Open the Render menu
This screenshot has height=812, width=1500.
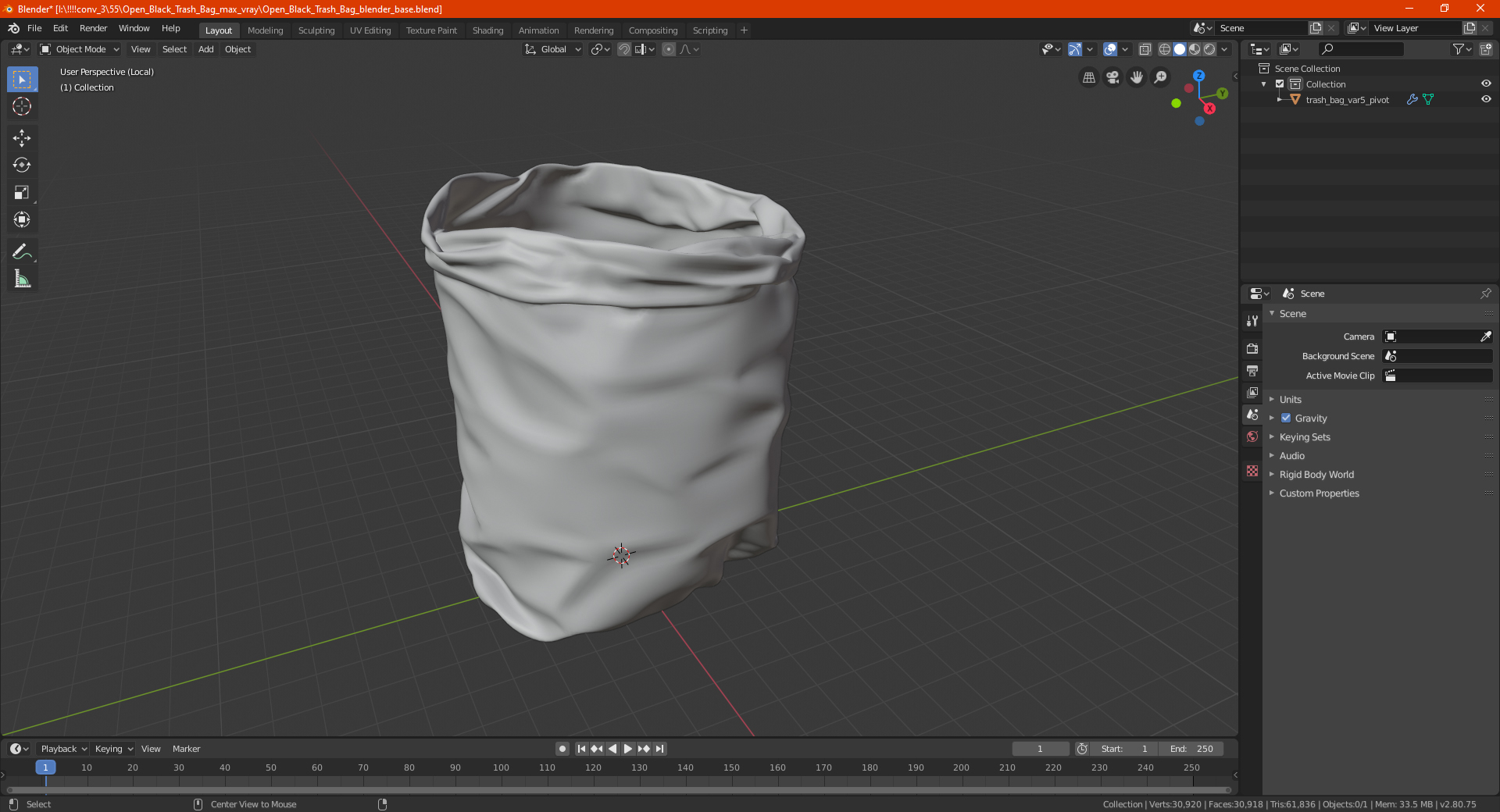pos(93,28)
